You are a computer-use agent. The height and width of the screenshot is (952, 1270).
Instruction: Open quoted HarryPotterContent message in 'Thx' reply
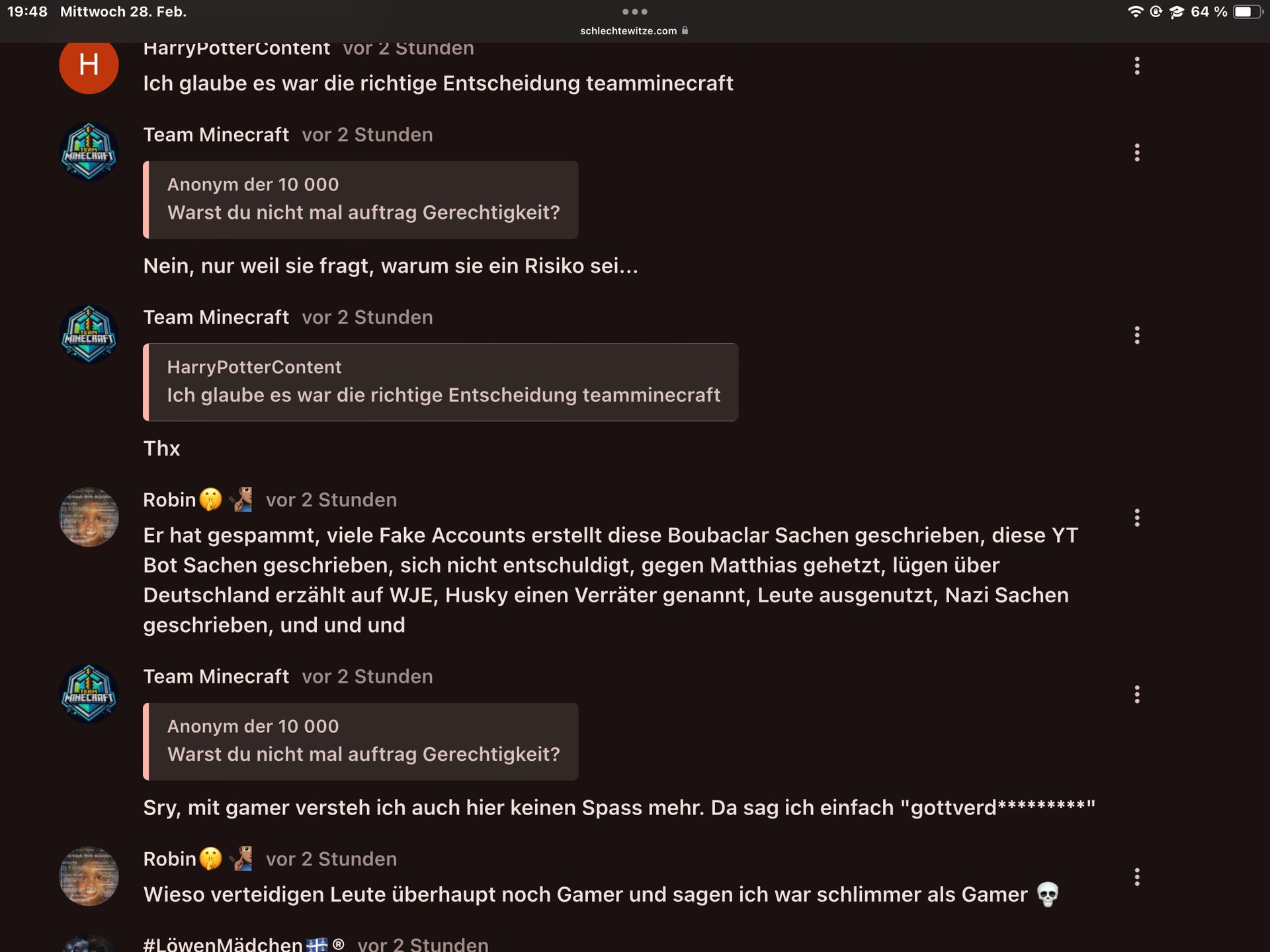tap(441, 382)
